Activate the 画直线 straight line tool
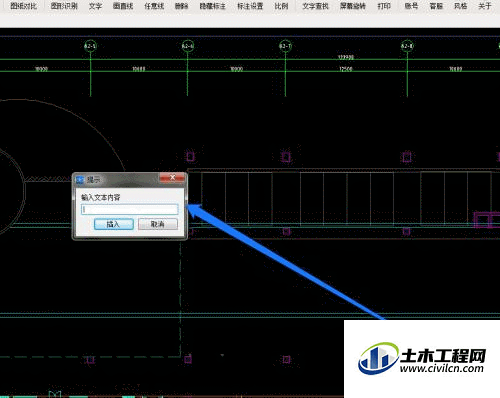Image resolution: width=500 pixels, height=398 pixels. coord(123,6)
